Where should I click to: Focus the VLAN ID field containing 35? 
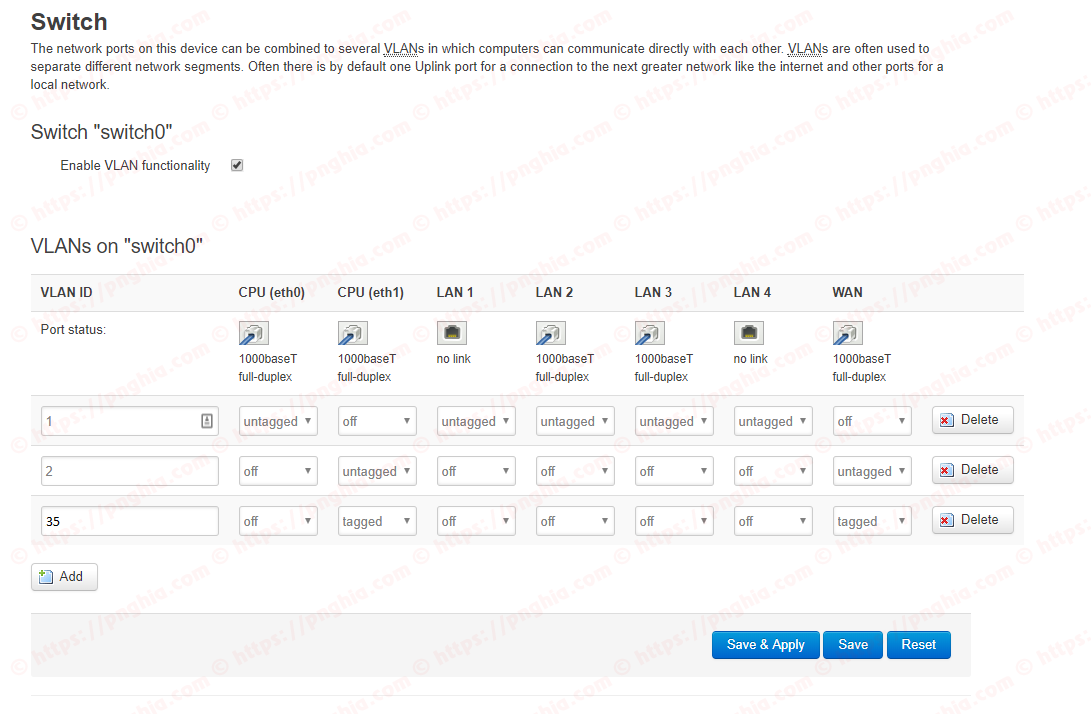coord(129,521)
